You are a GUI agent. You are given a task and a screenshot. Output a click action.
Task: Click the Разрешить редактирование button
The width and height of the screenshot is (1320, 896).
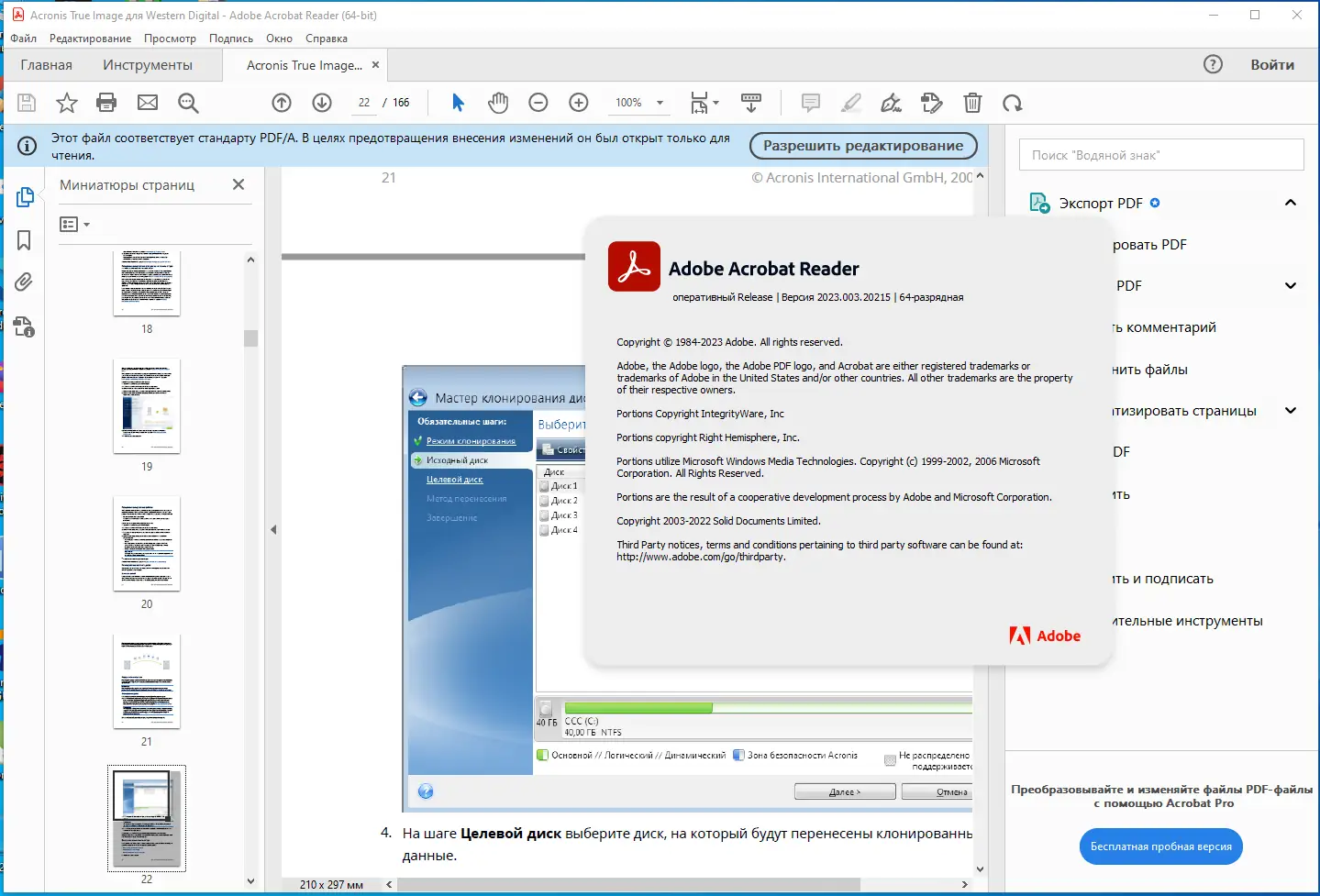(863, 146)
